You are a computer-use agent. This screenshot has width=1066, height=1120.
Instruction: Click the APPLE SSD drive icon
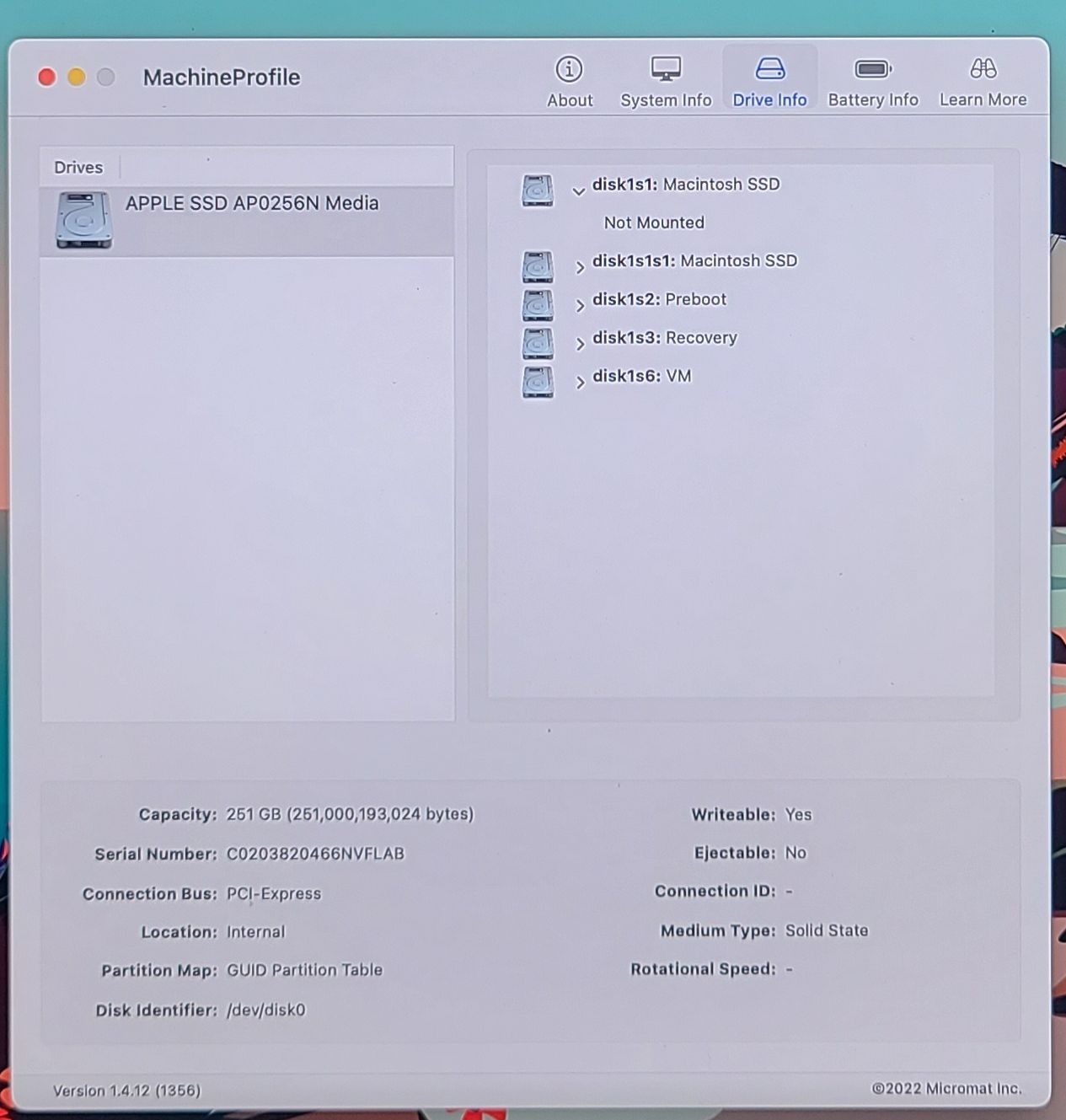[x=83, y=220]
